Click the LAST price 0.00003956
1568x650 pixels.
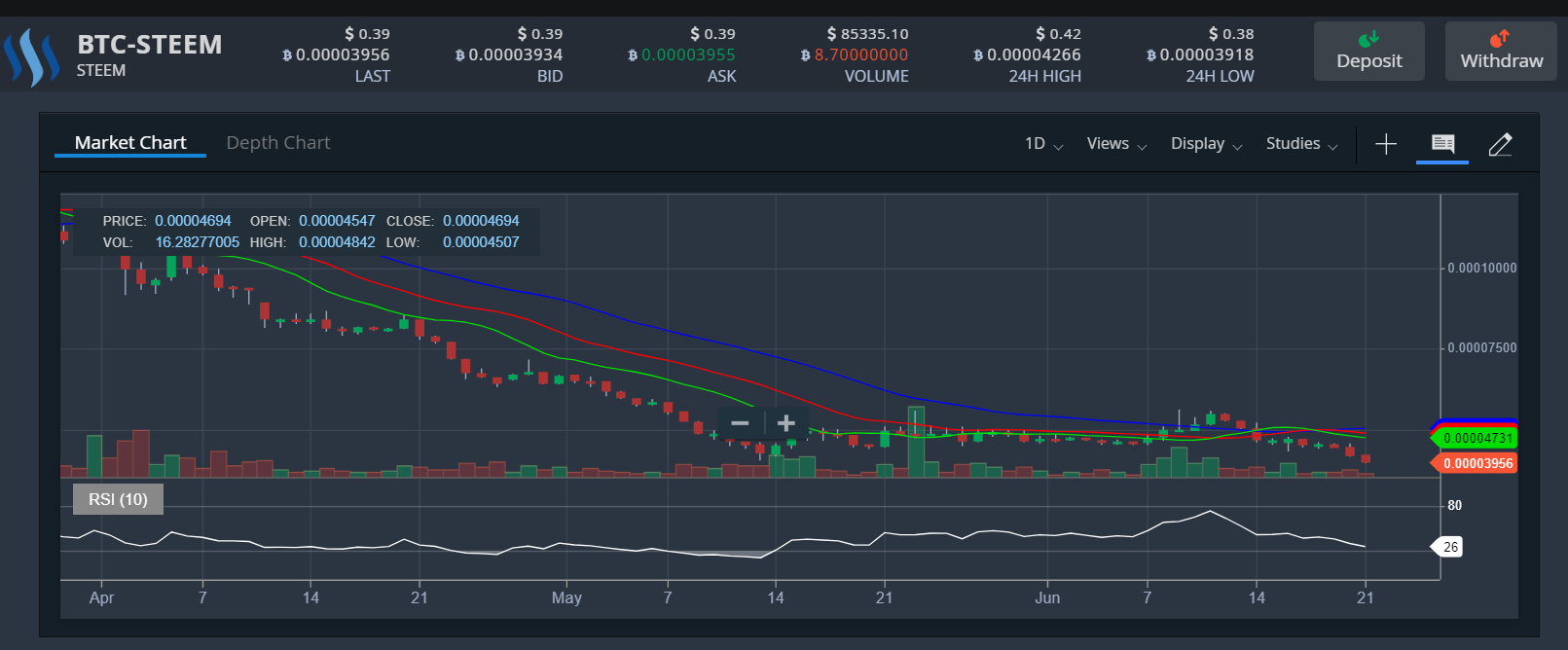pos(336,55)
